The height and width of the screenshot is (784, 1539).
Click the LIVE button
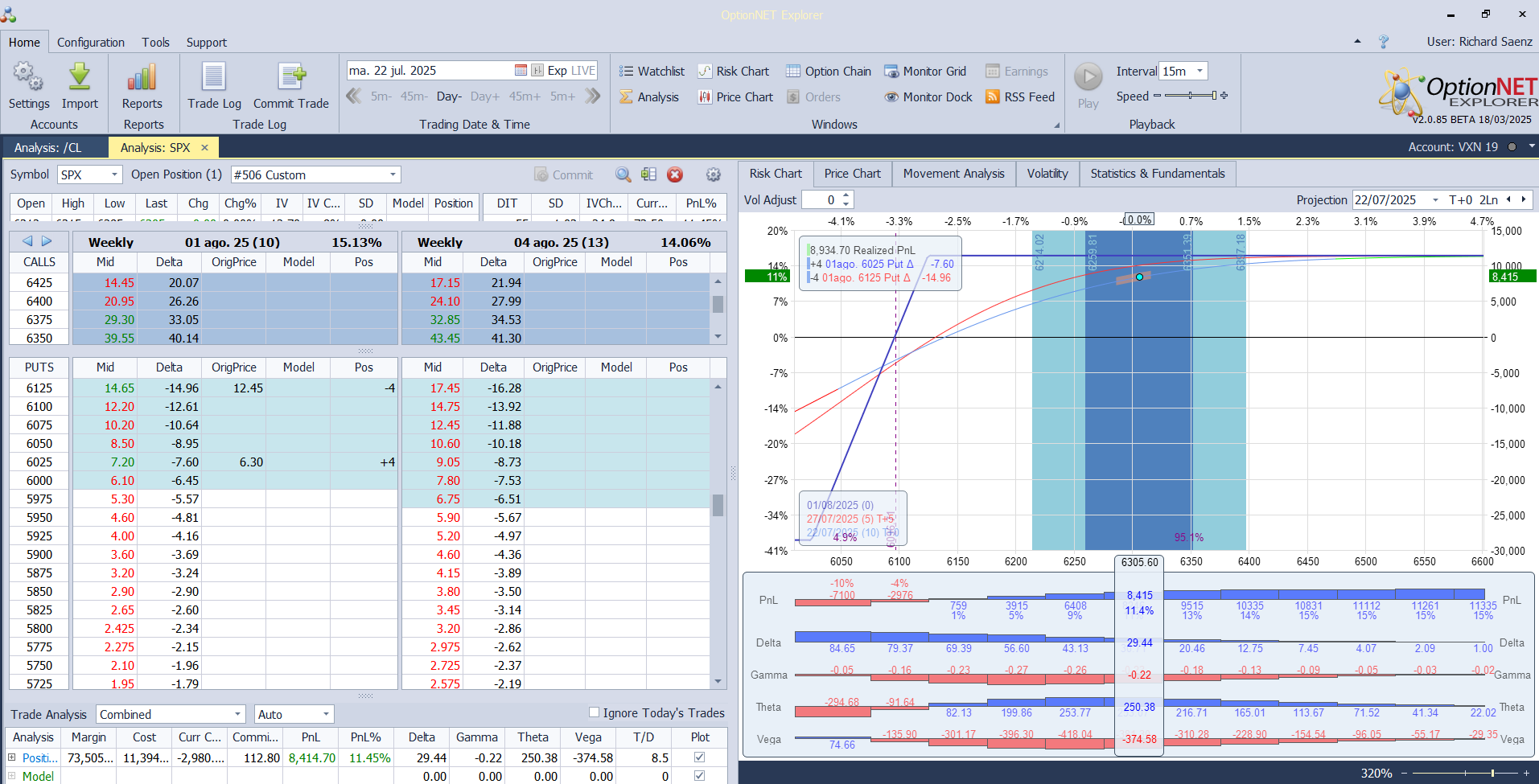[583, 71]
